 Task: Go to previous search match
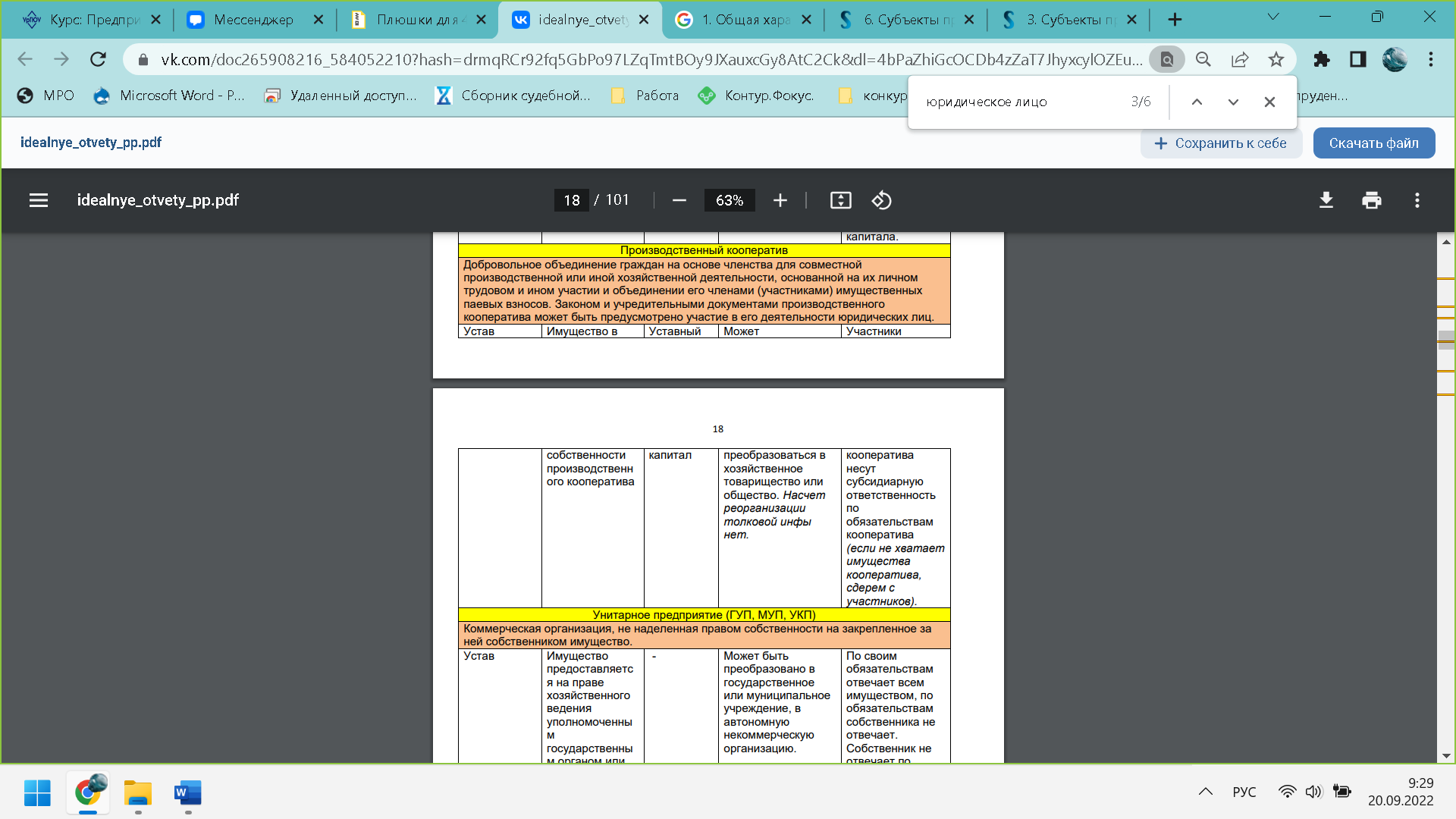pyautogui.click(x=1197, y=102)
